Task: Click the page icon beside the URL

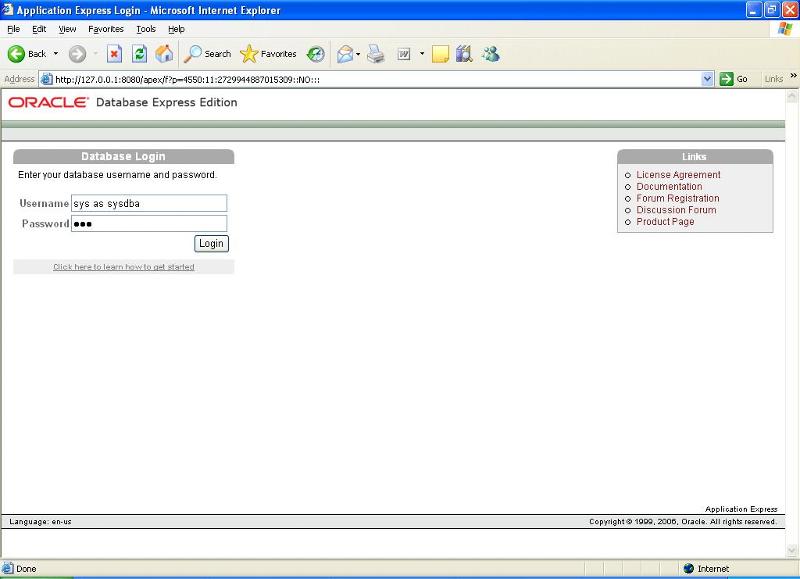Action: coord(46,79)
